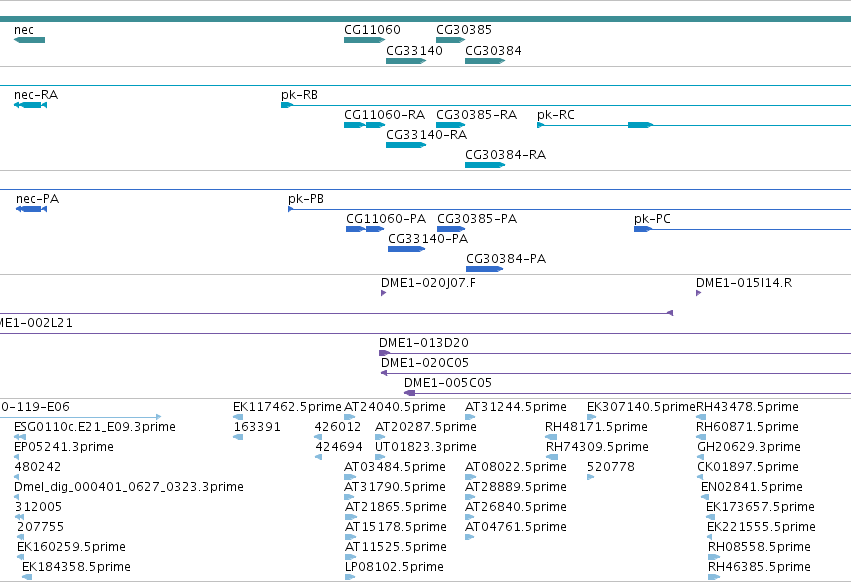
Task: Open the nec-RA transcript glyph
Action: (x=30, y=105)
